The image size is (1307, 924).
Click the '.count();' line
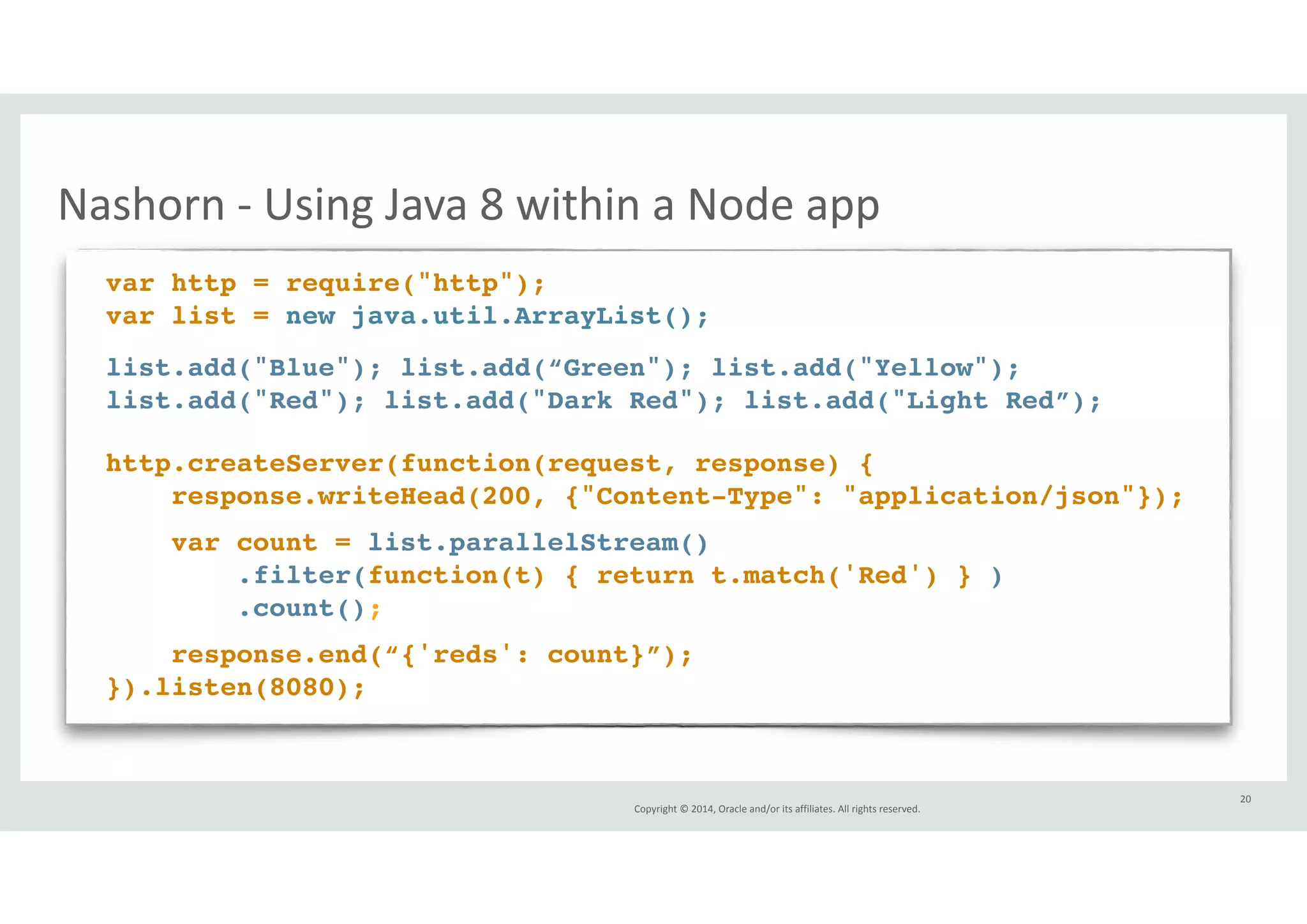click(x=310, y=609)
